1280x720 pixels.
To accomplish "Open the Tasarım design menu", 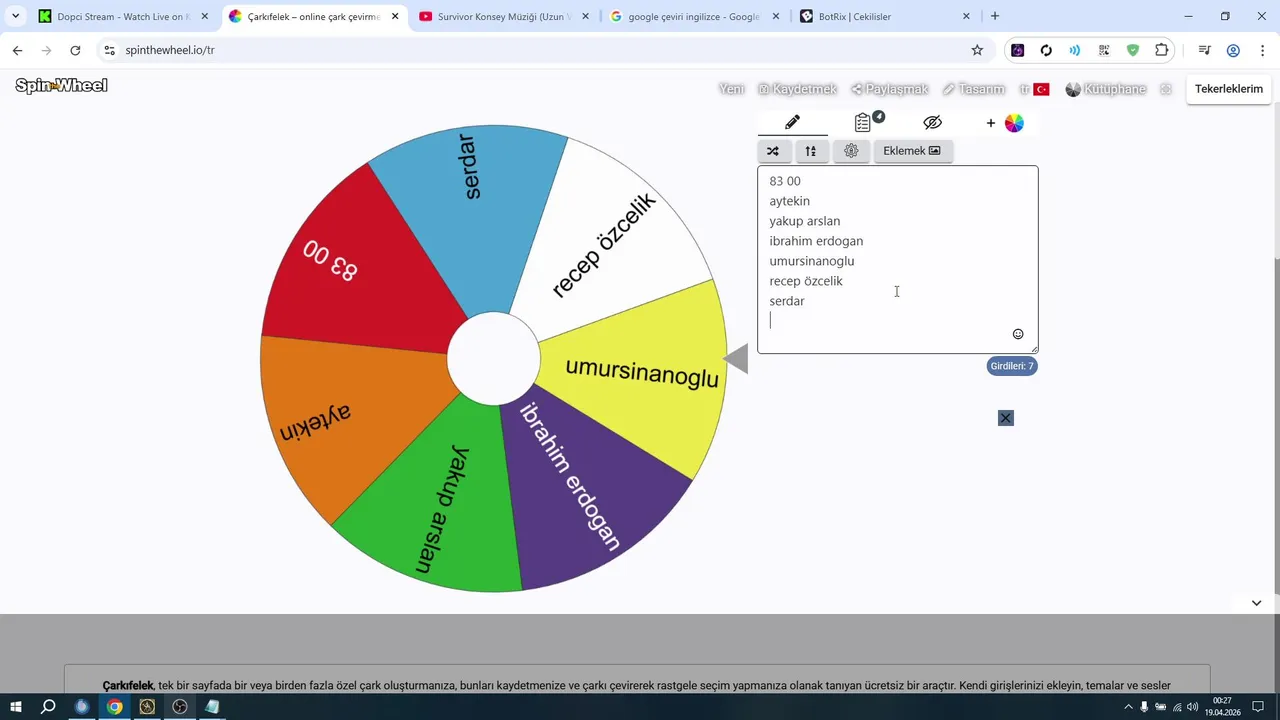I will 973,89.
